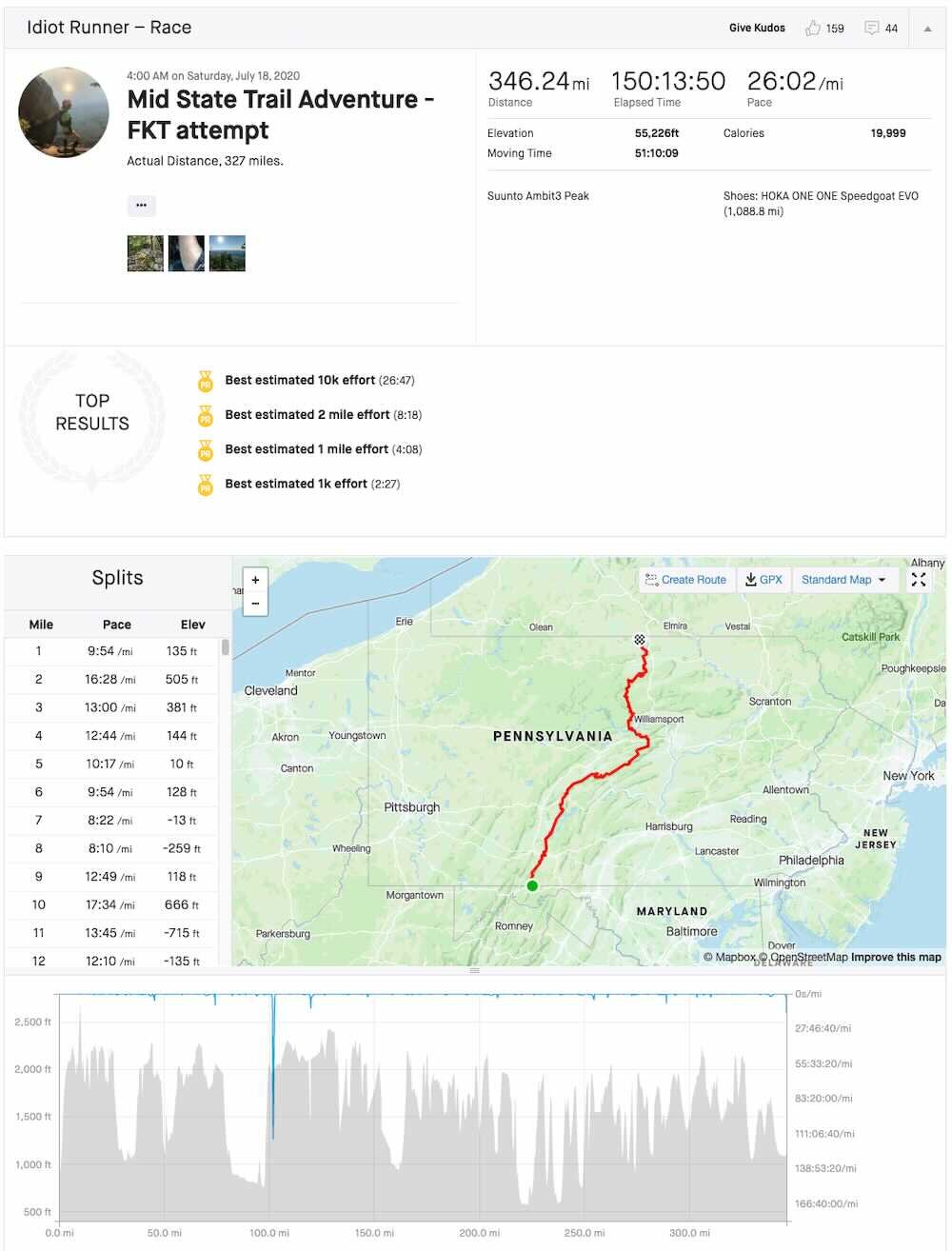This screenshot has height=1251, width=952.
Task: Click the checkered finish marker on map
Action: tap(640, 640)
